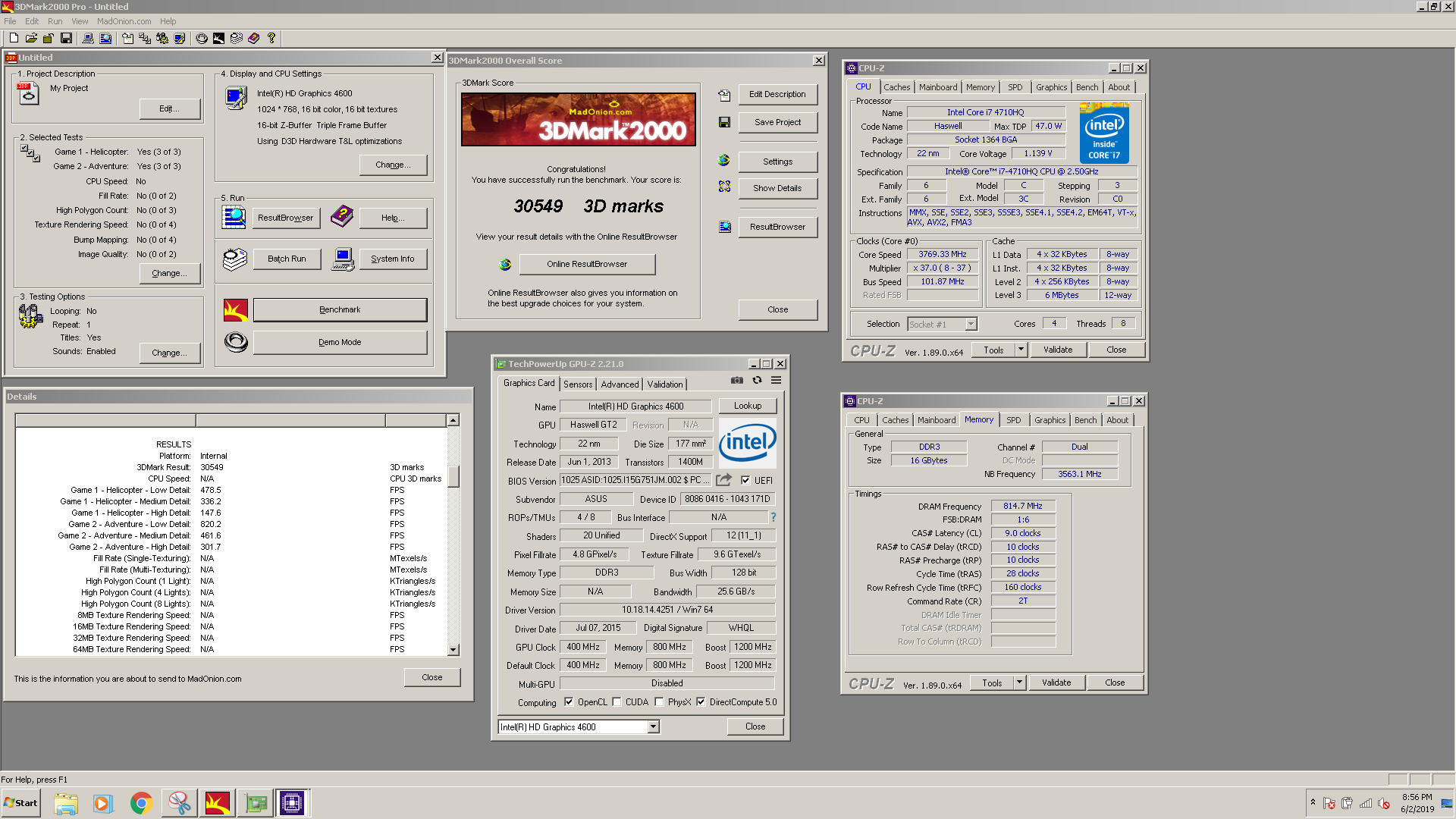Click the selected tests checklist toolbar icon

145,38
